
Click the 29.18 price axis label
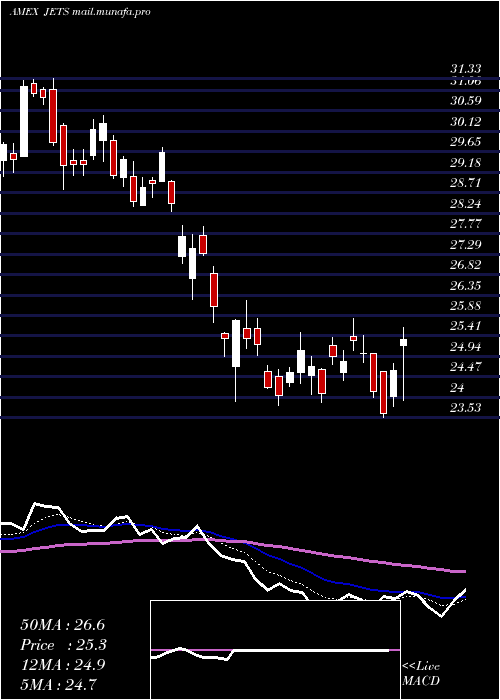coord(465,162)
